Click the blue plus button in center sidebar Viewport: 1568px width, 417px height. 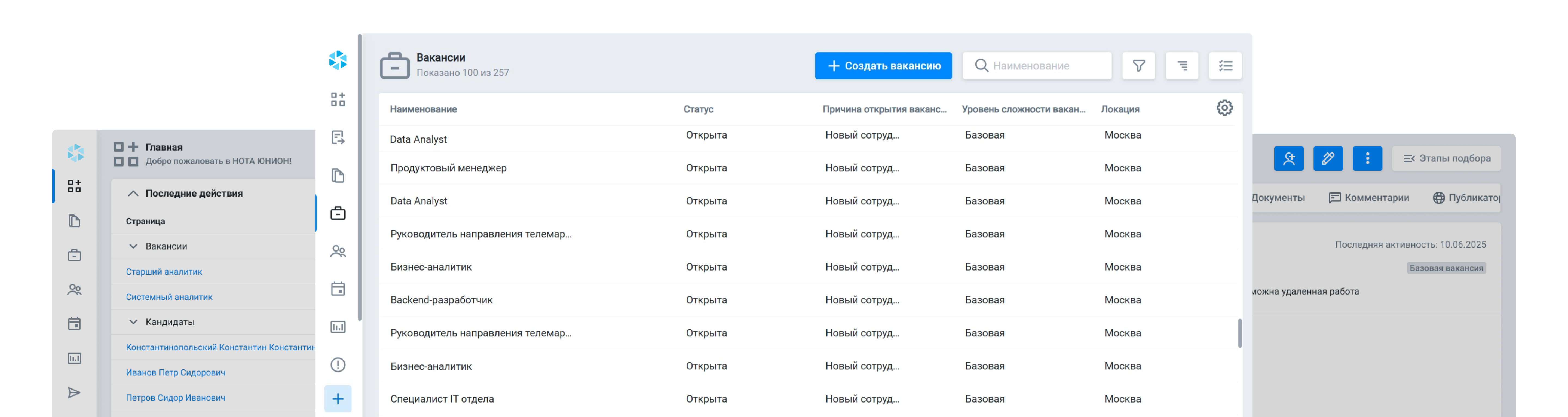coord(338,399)
